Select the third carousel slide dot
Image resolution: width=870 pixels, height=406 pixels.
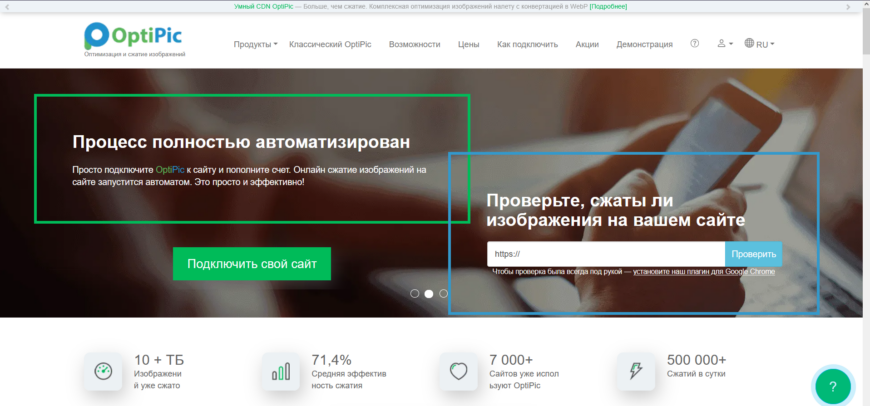click(443, 294)
